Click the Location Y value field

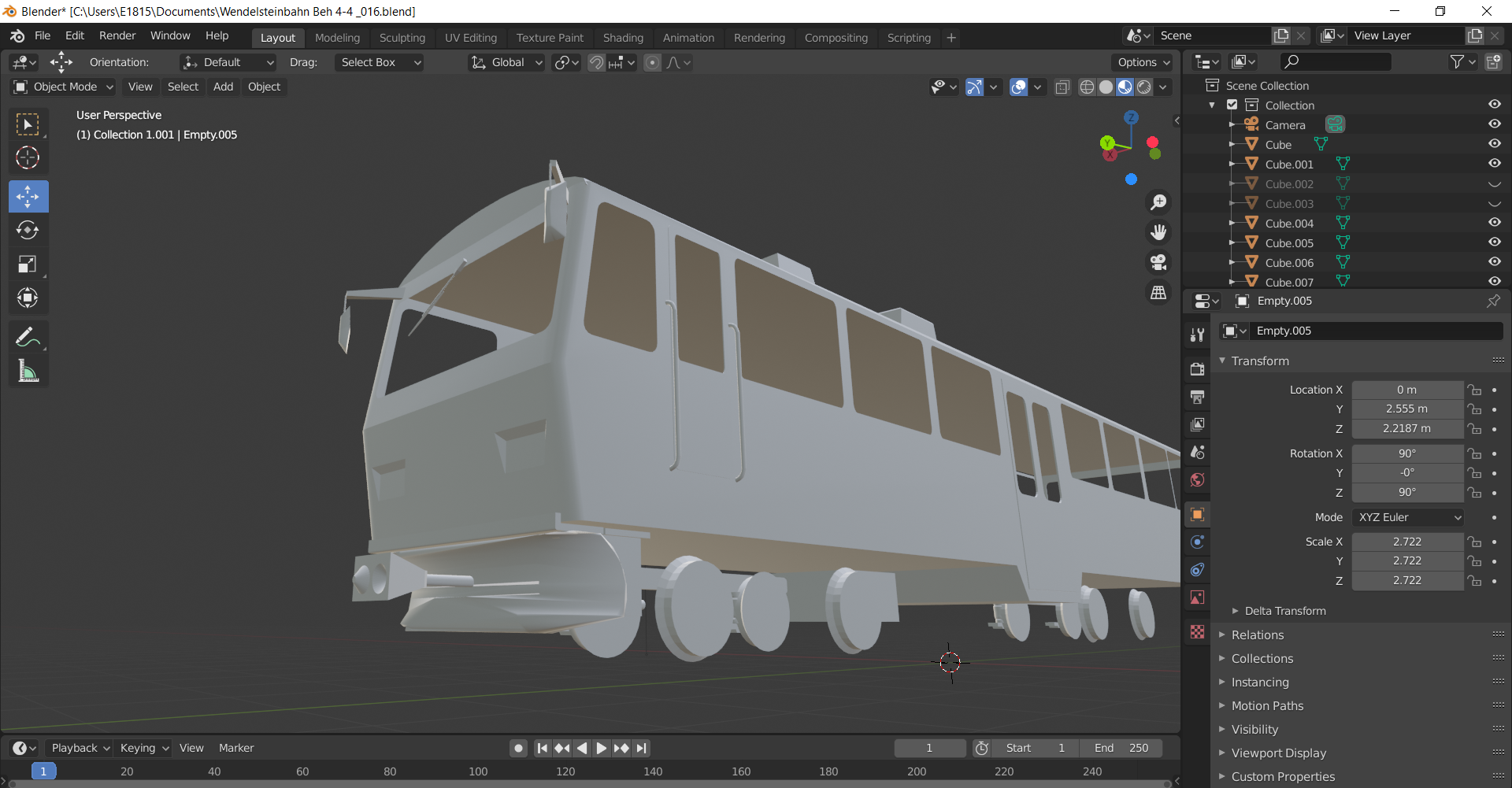coord(1406,409)
